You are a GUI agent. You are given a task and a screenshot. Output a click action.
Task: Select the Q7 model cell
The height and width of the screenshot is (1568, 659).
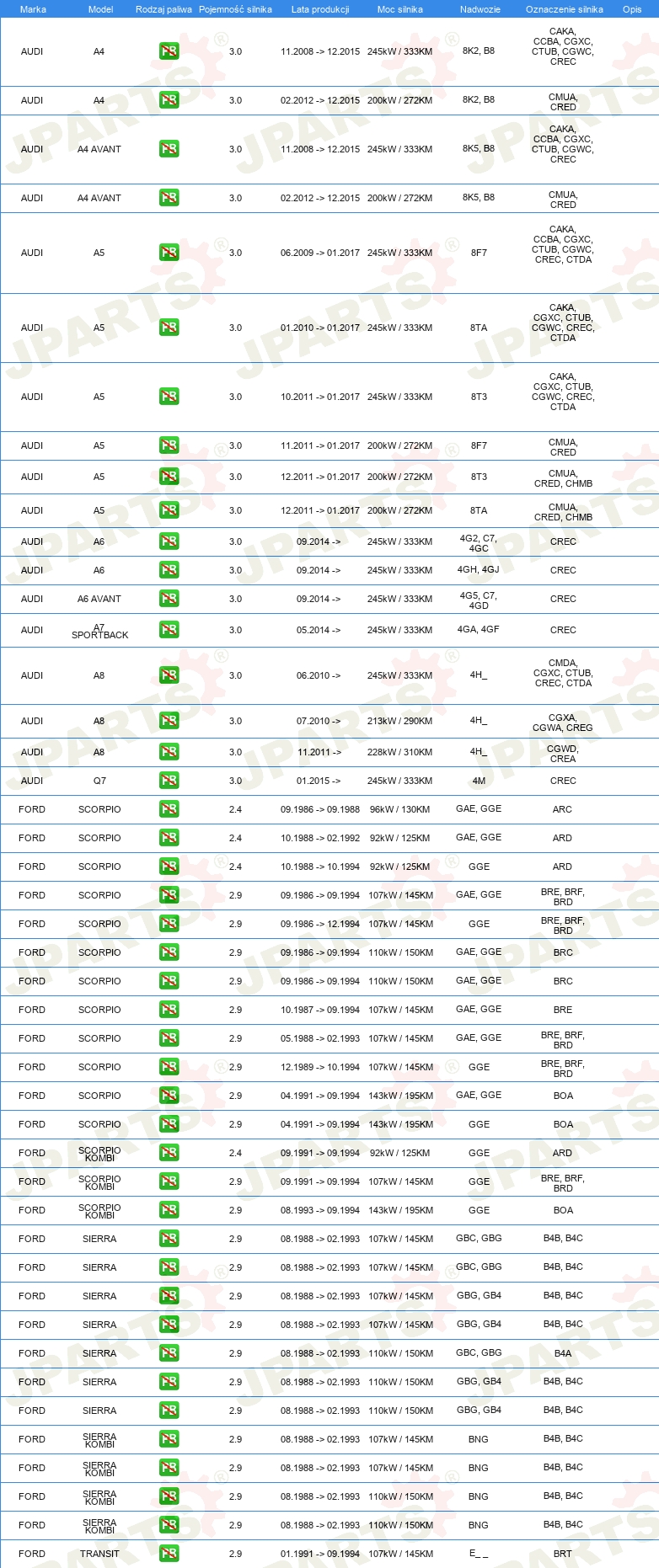click(99, 781)
